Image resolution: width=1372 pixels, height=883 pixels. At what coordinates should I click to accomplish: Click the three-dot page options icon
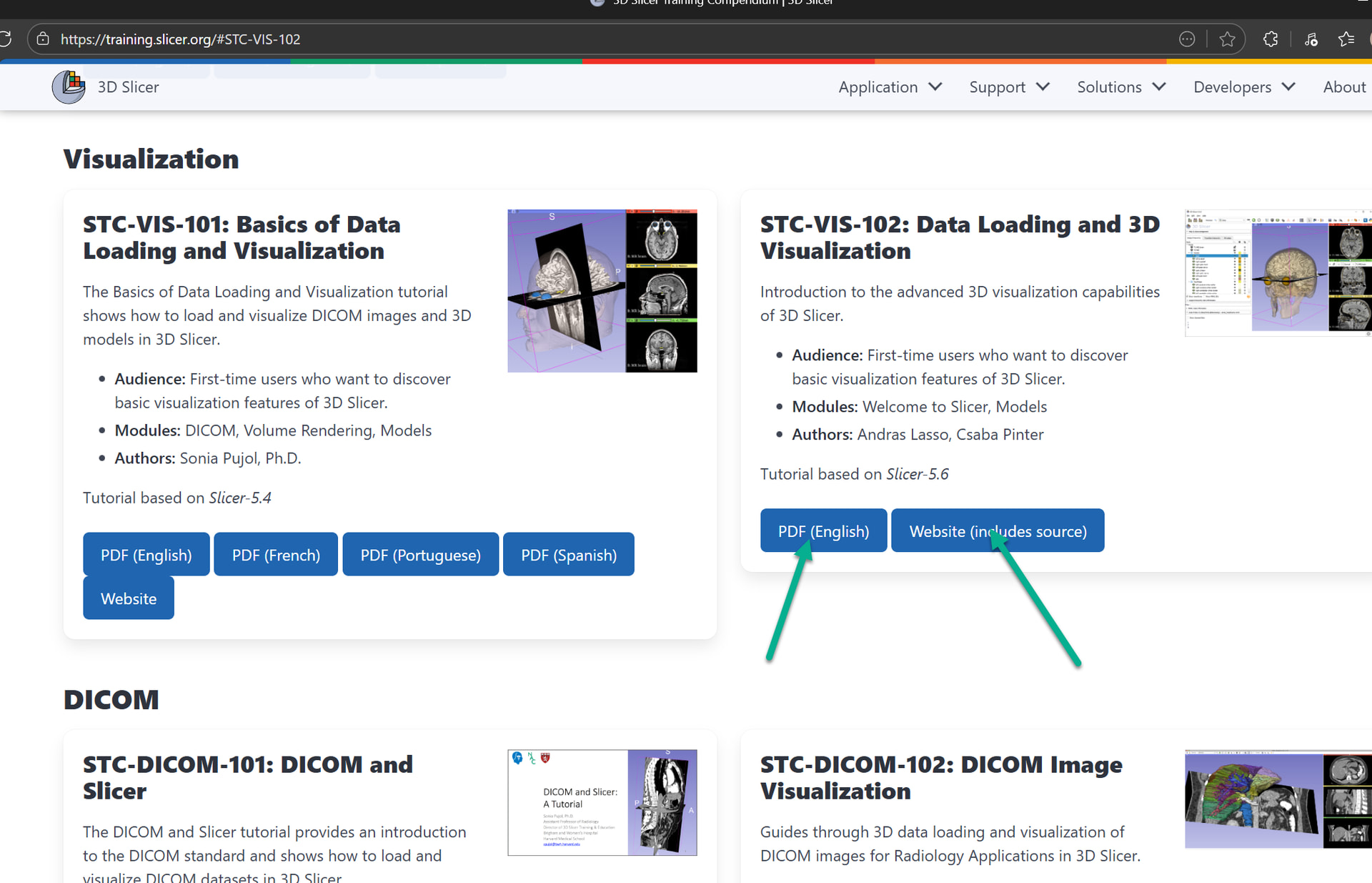pos(1186,39)
